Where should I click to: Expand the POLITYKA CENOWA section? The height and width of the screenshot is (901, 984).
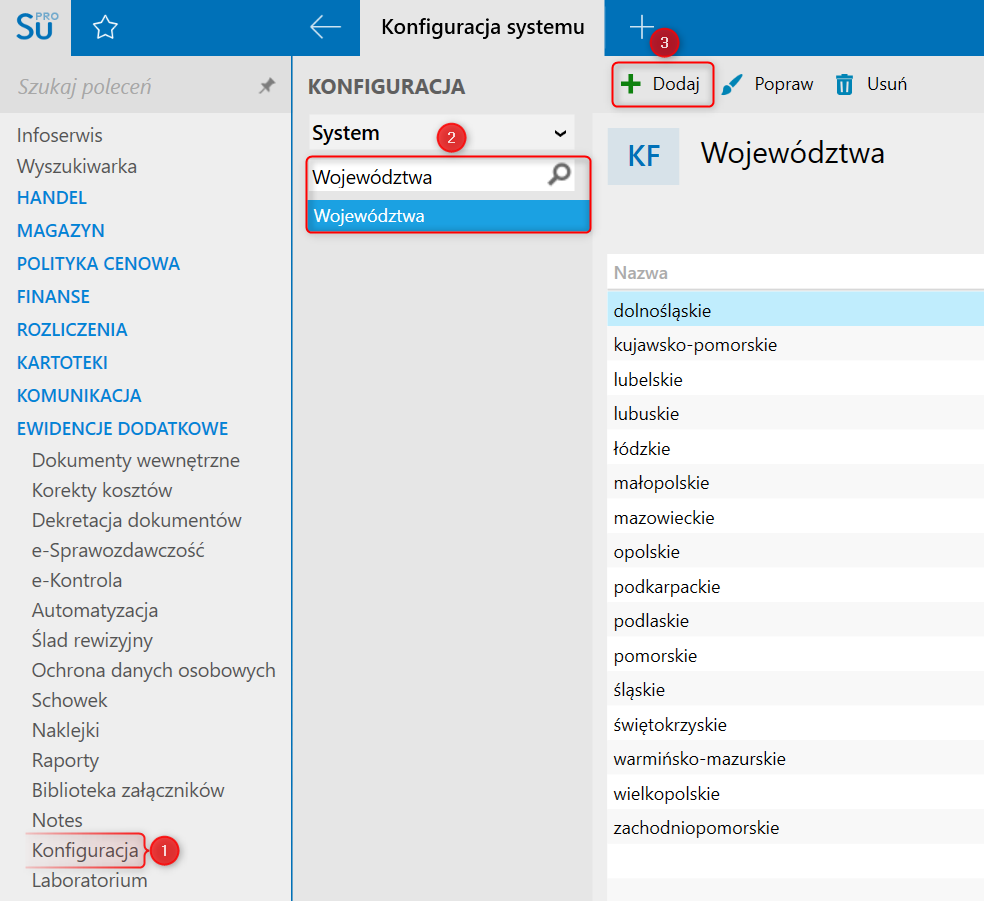pyautogui.click(x=98, y=264)
